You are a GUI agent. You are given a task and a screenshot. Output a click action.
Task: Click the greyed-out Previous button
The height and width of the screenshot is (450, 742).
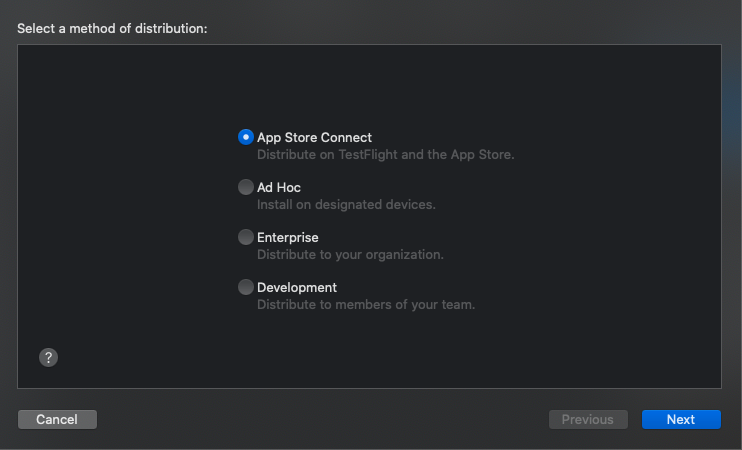(x=588, y=419)
